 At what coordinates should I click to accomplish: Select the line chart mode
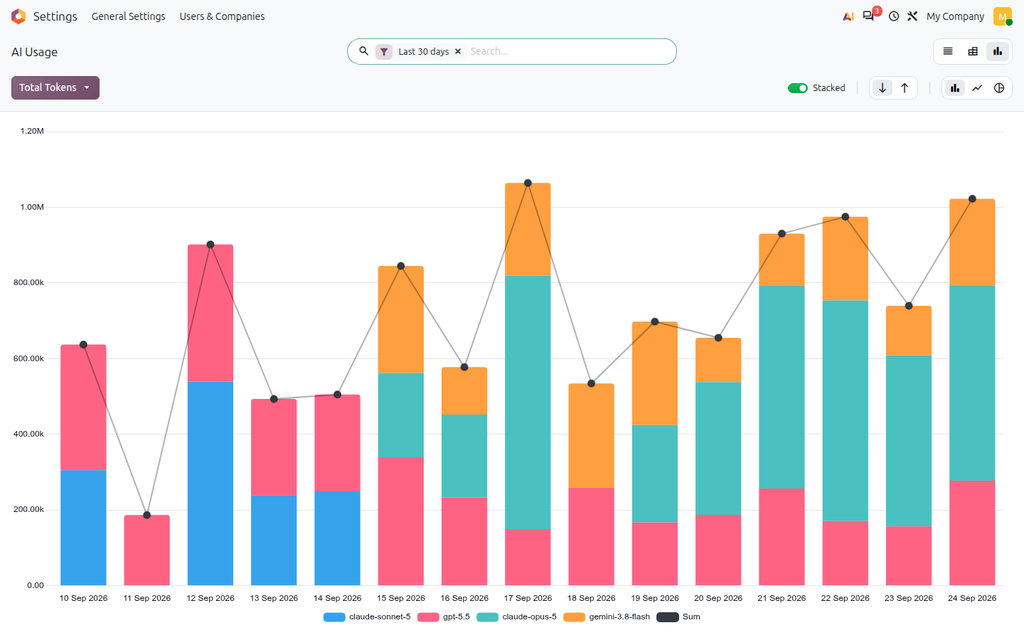click(x=977, y=88)
